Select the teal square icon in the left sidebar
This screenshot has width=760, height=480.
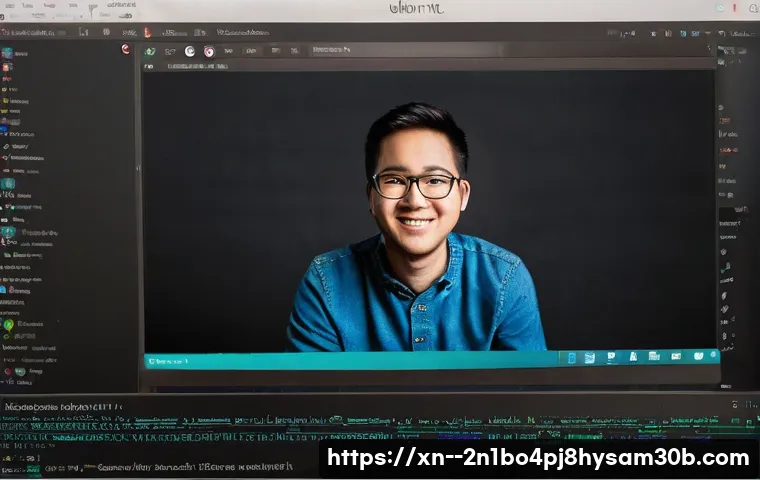8,184
